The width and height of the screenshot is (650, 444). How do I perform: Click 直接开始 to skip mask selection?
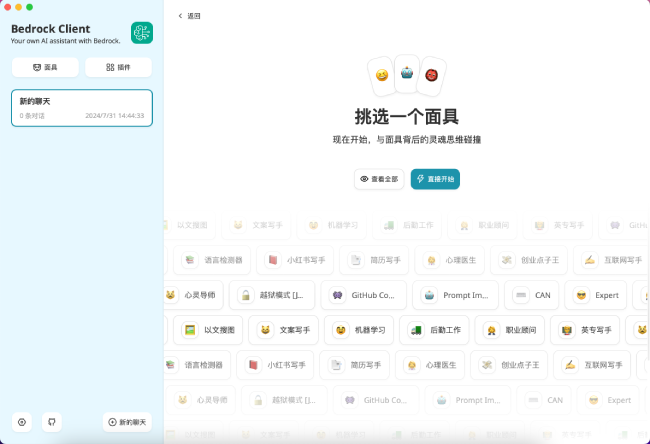tap(435, 179)
